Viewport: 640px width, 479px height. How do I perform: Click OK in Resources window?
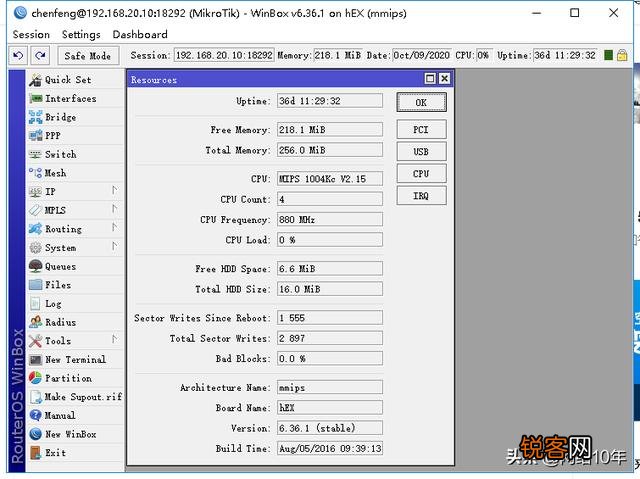(x=421, y=102)
